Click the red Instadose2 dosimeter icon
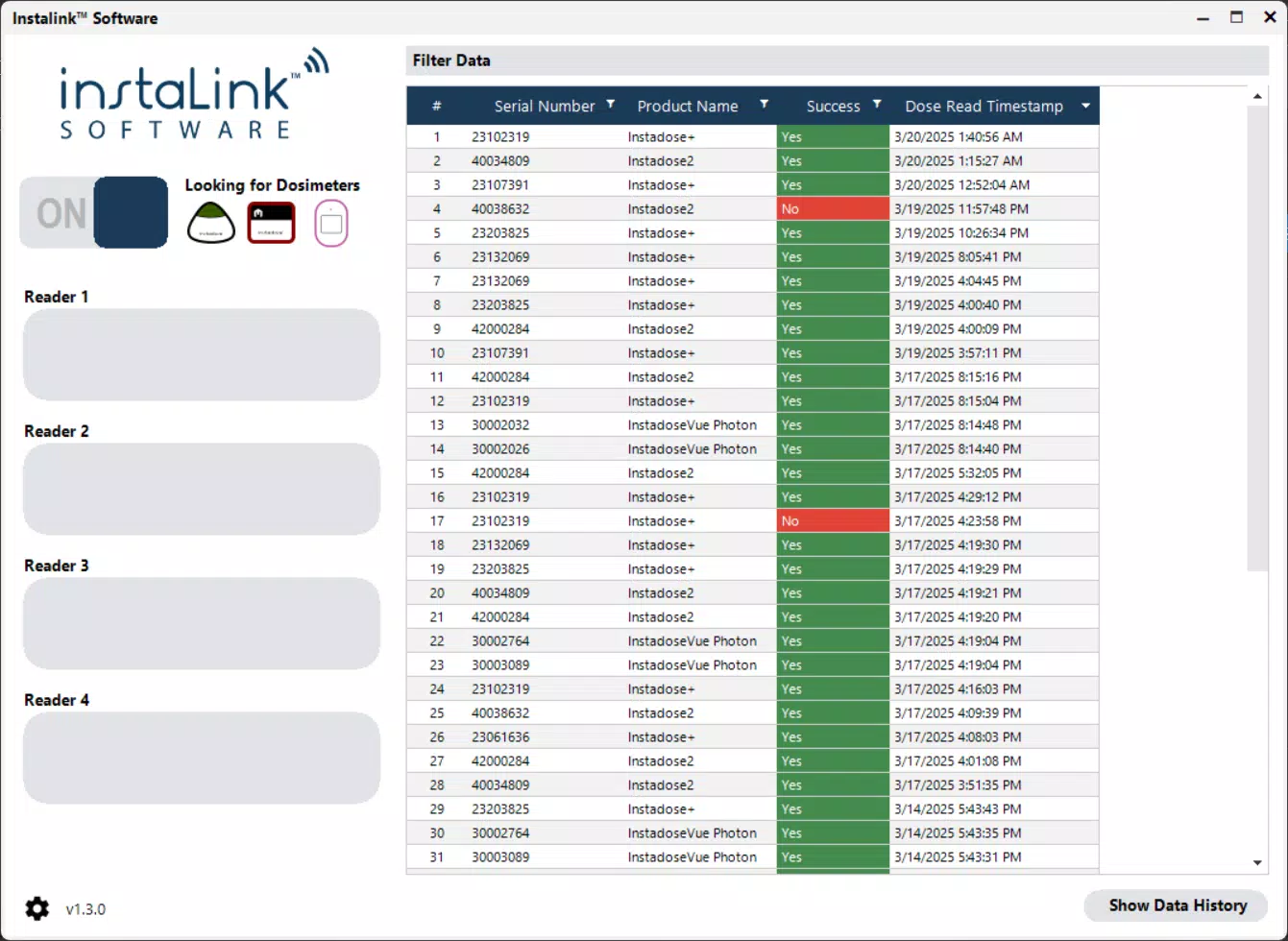1288x941 pixels. (272, 223)
